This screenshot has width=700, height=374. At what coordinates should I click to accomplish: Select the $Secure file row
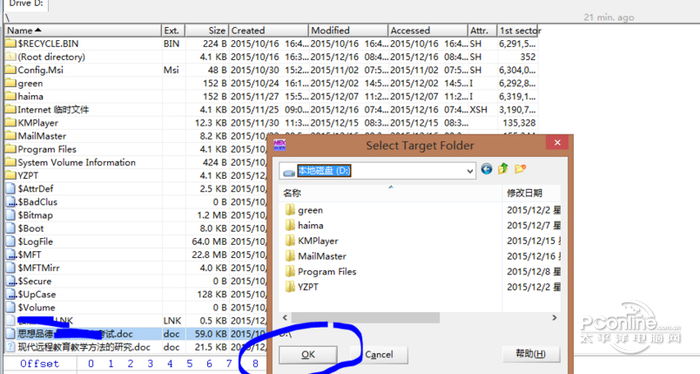click(x=135, y=281)
